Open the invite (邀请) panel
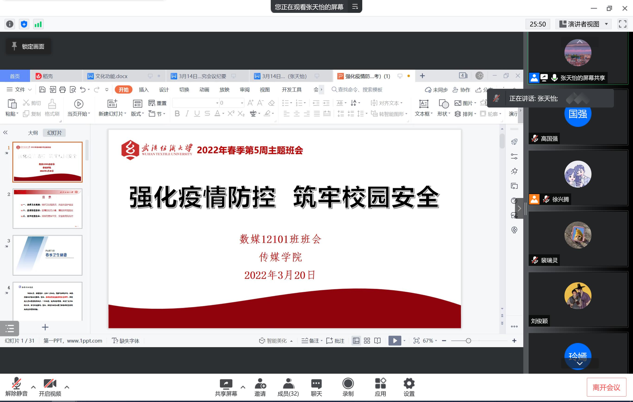Screen dimensions: 633x402 click(260, 384)
